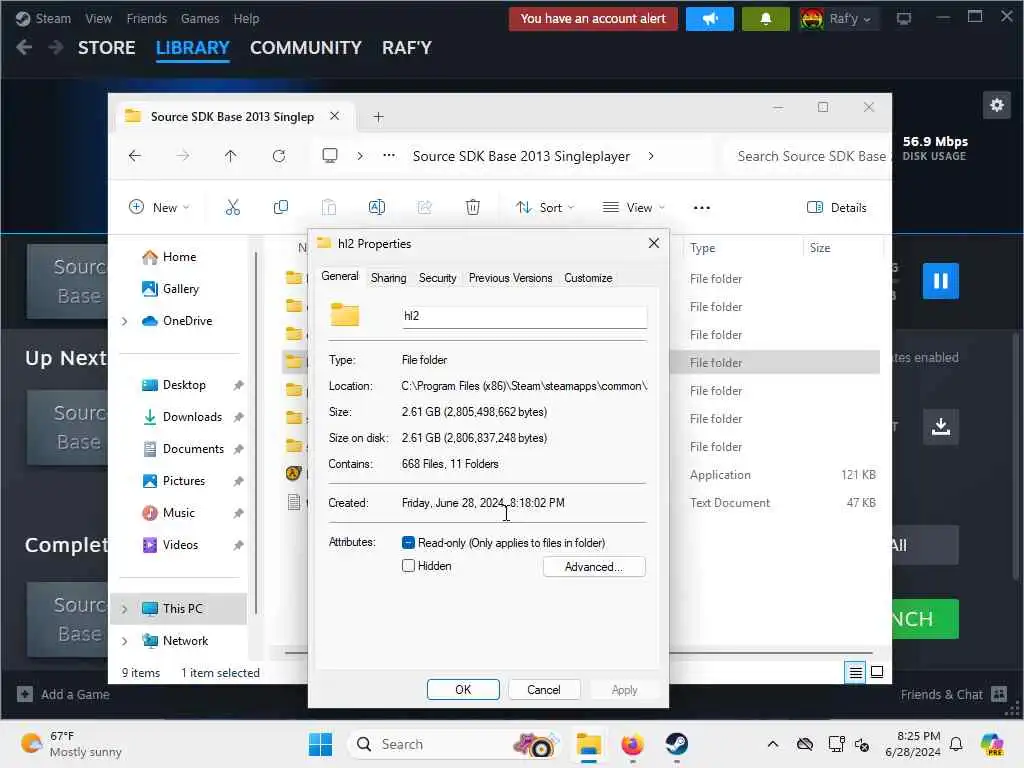Viewport: 1024px width, 768px height.
Task: Expand the Network tree node
Action: 124,641
